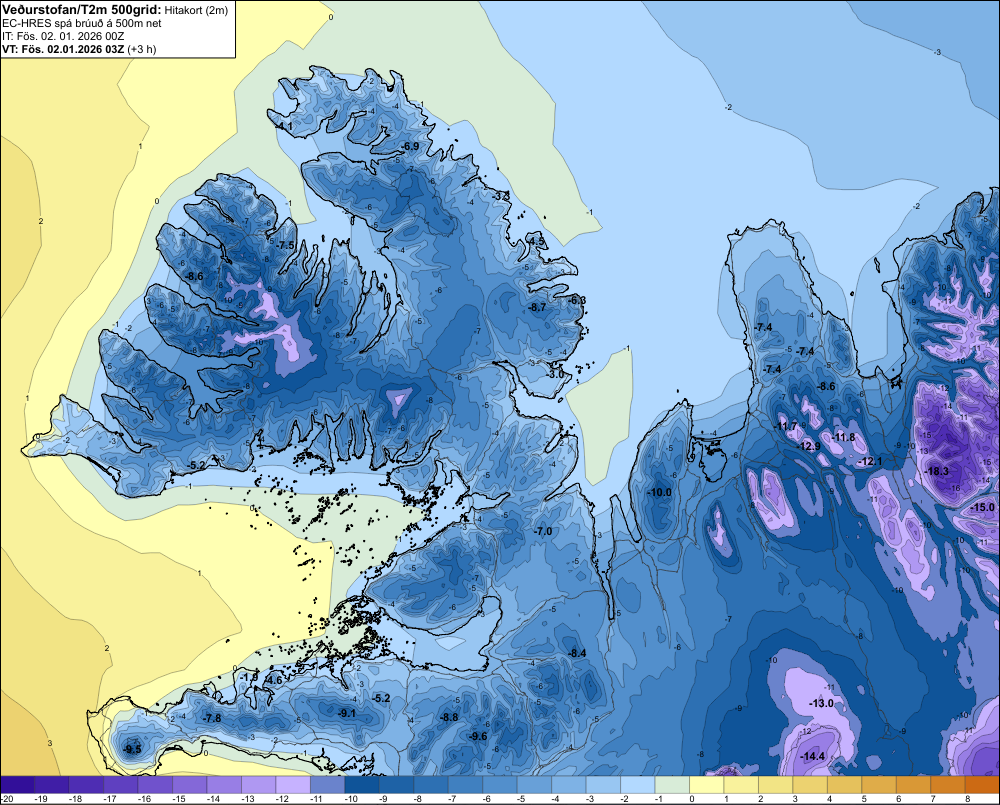Click the '-14' legend scale number

pyautogui.click(x=214, y=799)
